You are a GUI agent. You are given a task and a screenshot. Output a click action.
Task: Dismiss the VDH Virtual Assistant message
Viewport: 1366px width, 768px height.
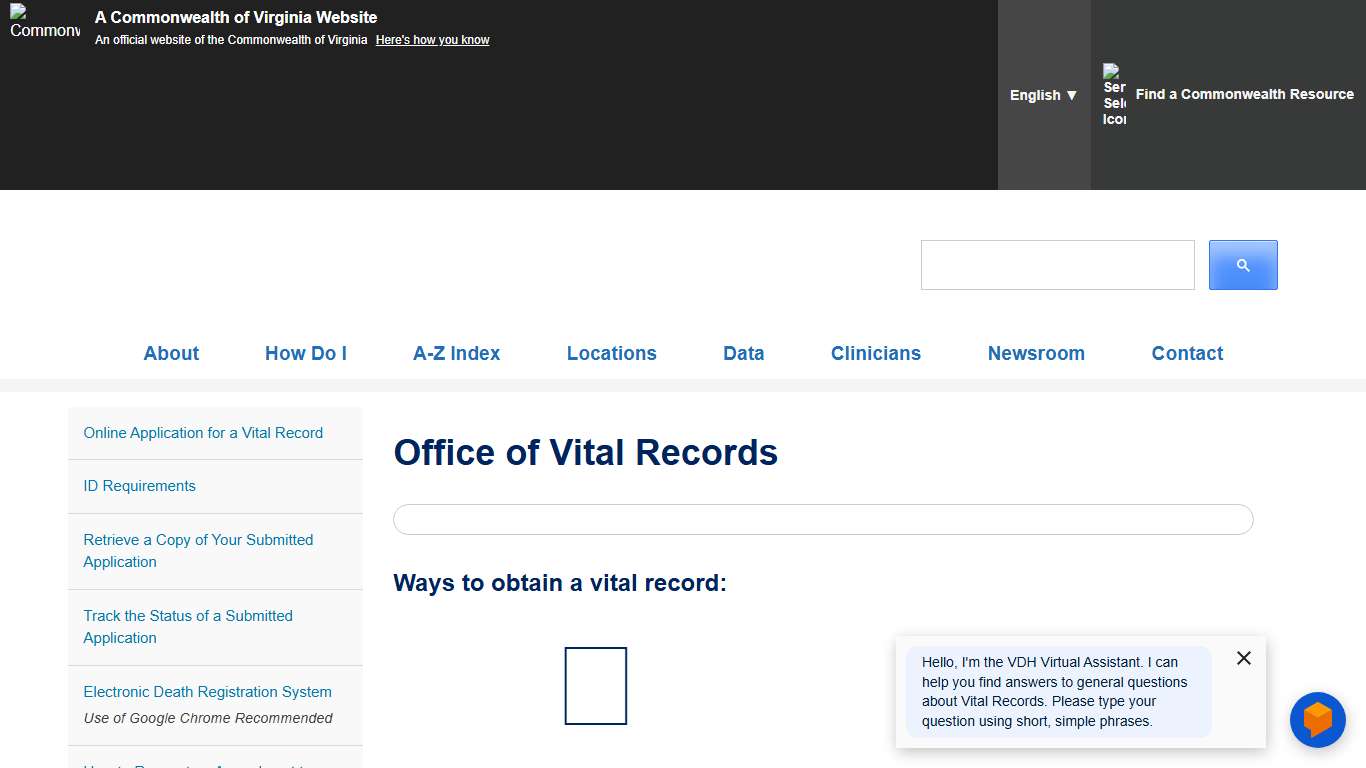[x=1243, y=658]
